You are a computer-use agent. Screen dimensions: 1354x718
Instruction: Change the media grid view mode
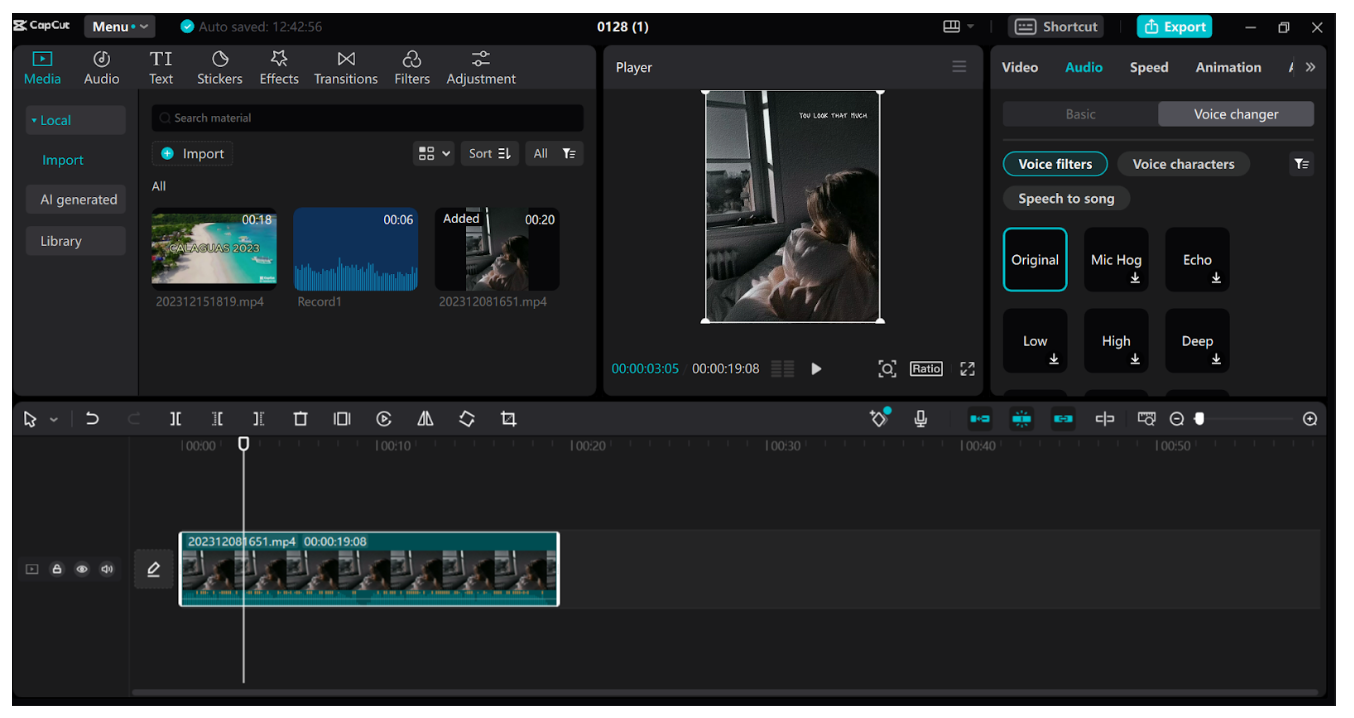point(434,153)
